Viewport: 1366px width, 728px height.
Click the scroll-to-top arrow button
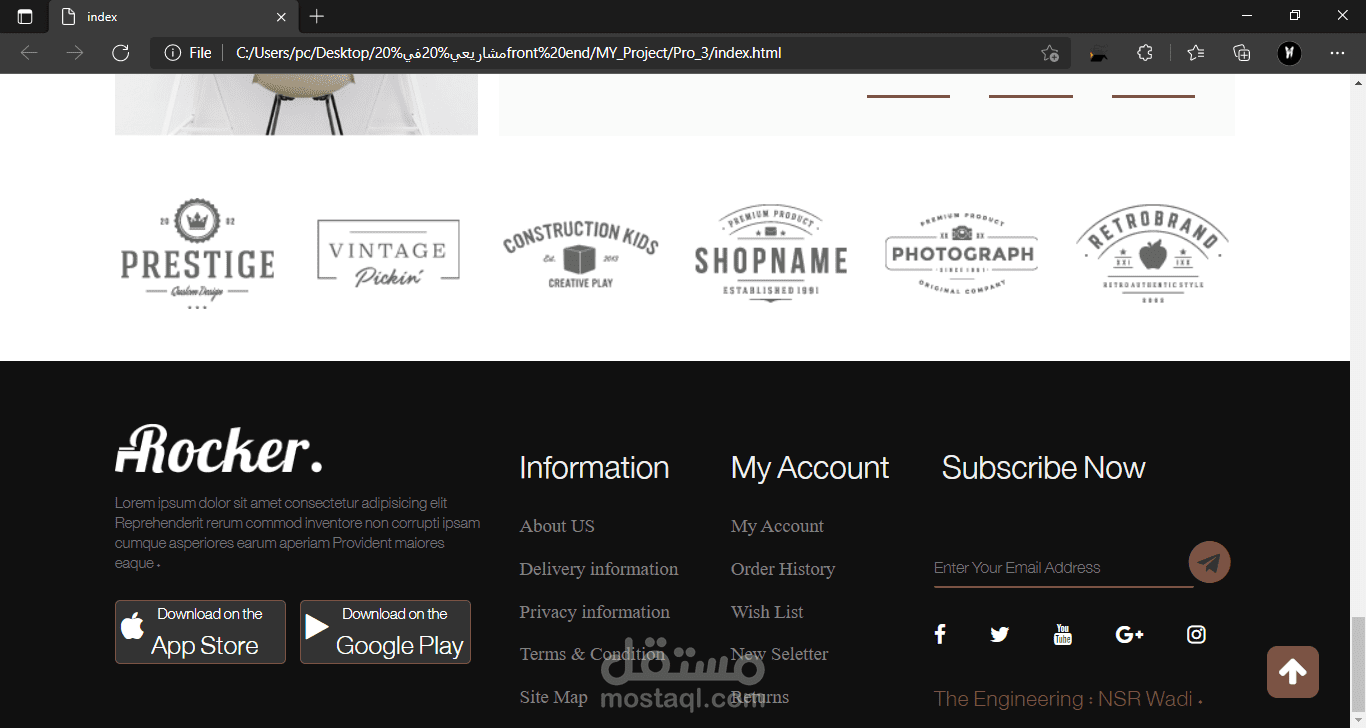pos(1293,672)
